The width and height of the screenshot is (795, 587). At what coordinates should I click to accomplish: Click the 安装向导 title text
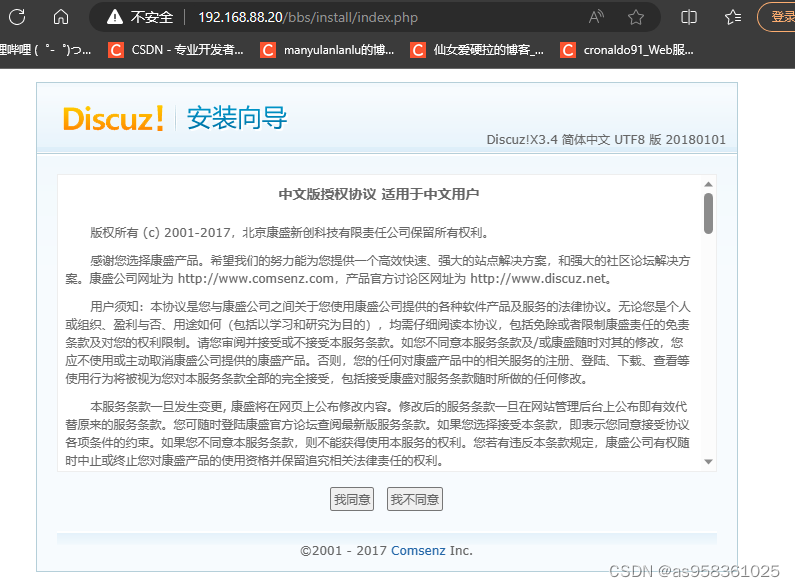[x=237, y=118]
